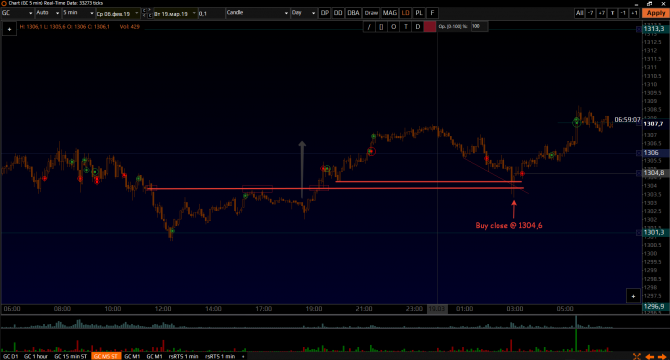
Task: Click the orange Apply button
Action: 655,13
